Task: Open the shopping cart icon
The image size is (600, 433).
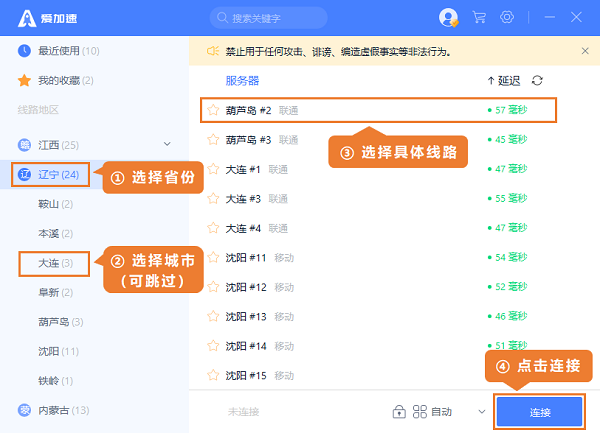Action: pos(478,17)
